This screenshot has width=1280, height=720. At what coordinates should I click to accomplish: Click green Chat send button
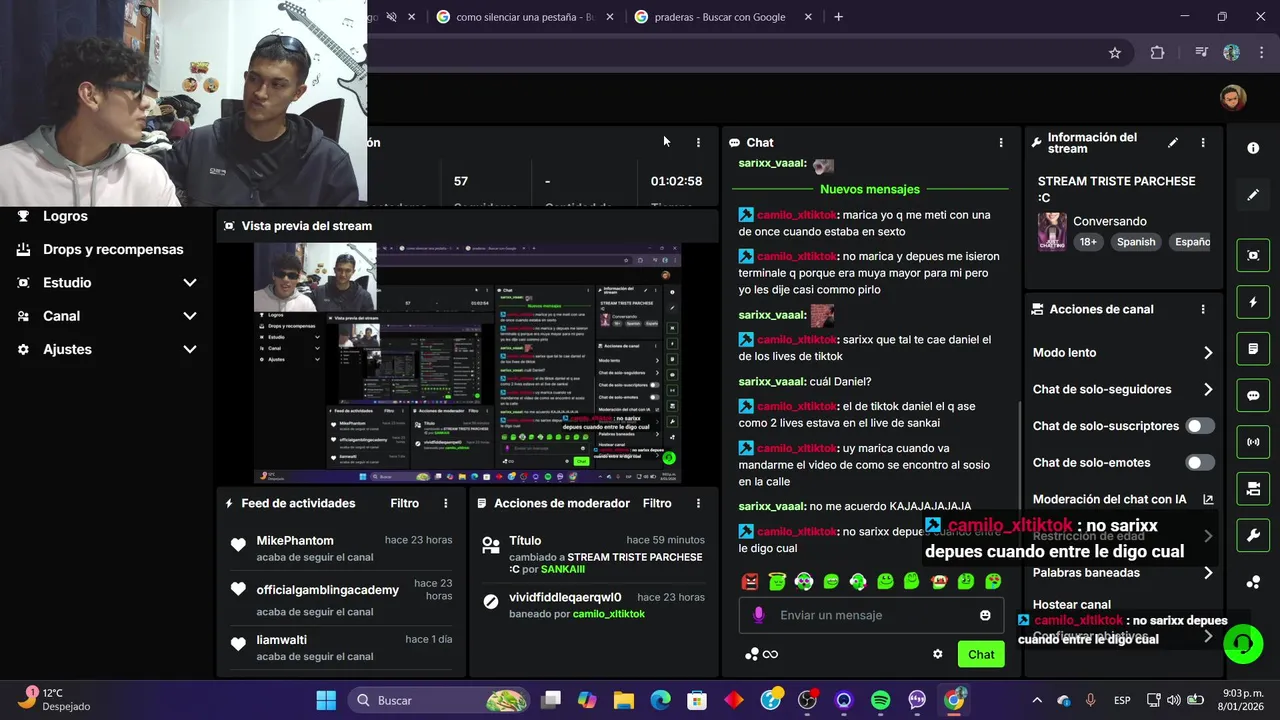click(x=981, y=654)
